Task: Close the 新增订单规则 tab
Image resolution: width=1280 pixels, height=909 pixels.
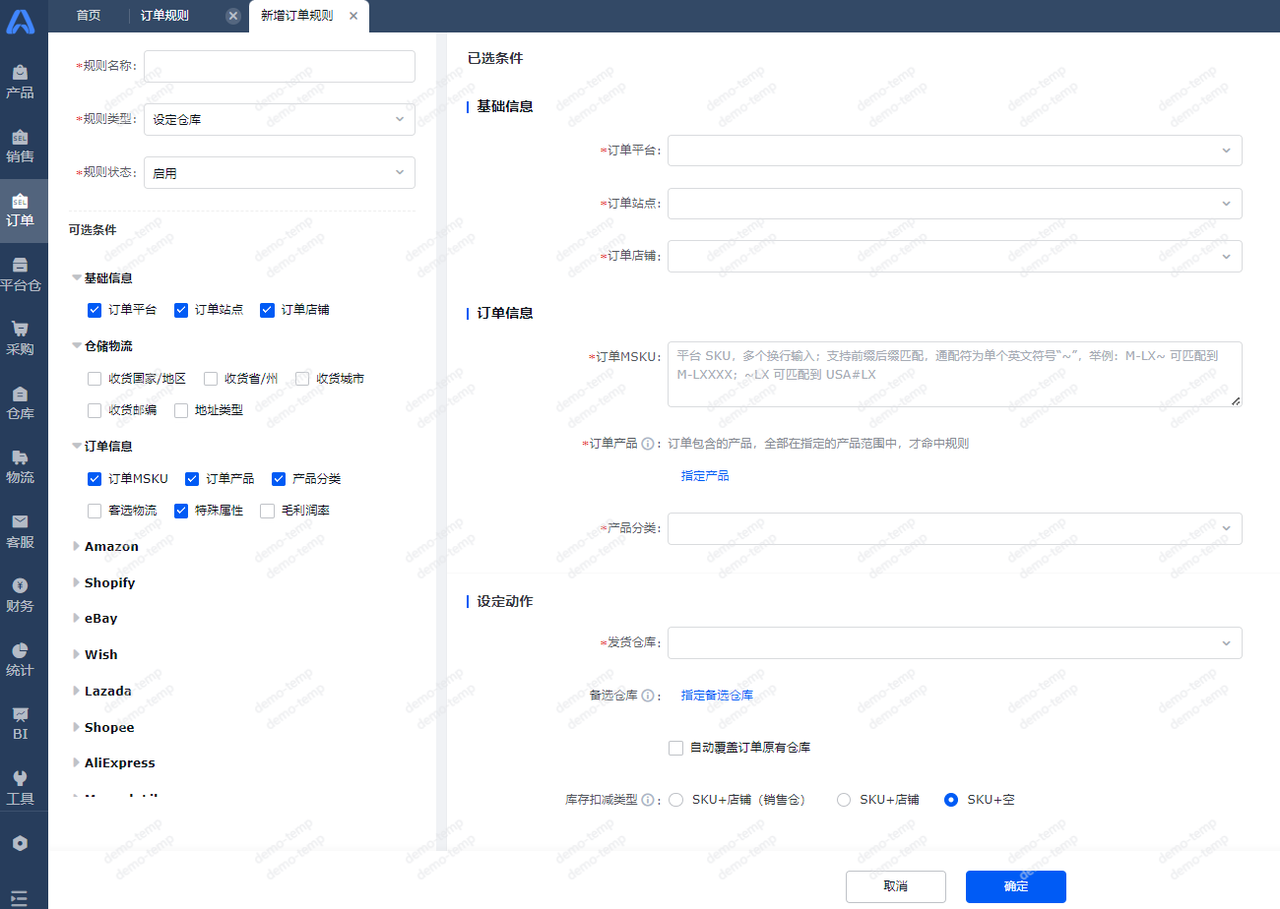Action: click(353, 16)
